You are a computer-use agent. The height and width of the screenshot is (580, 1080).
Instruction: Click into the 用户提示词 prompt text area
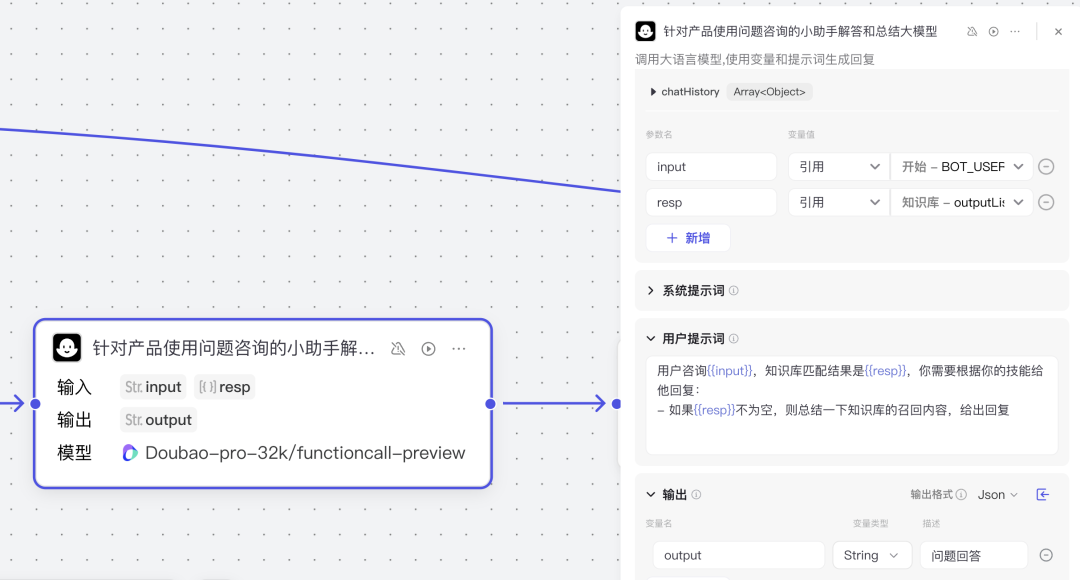[850, 430]
